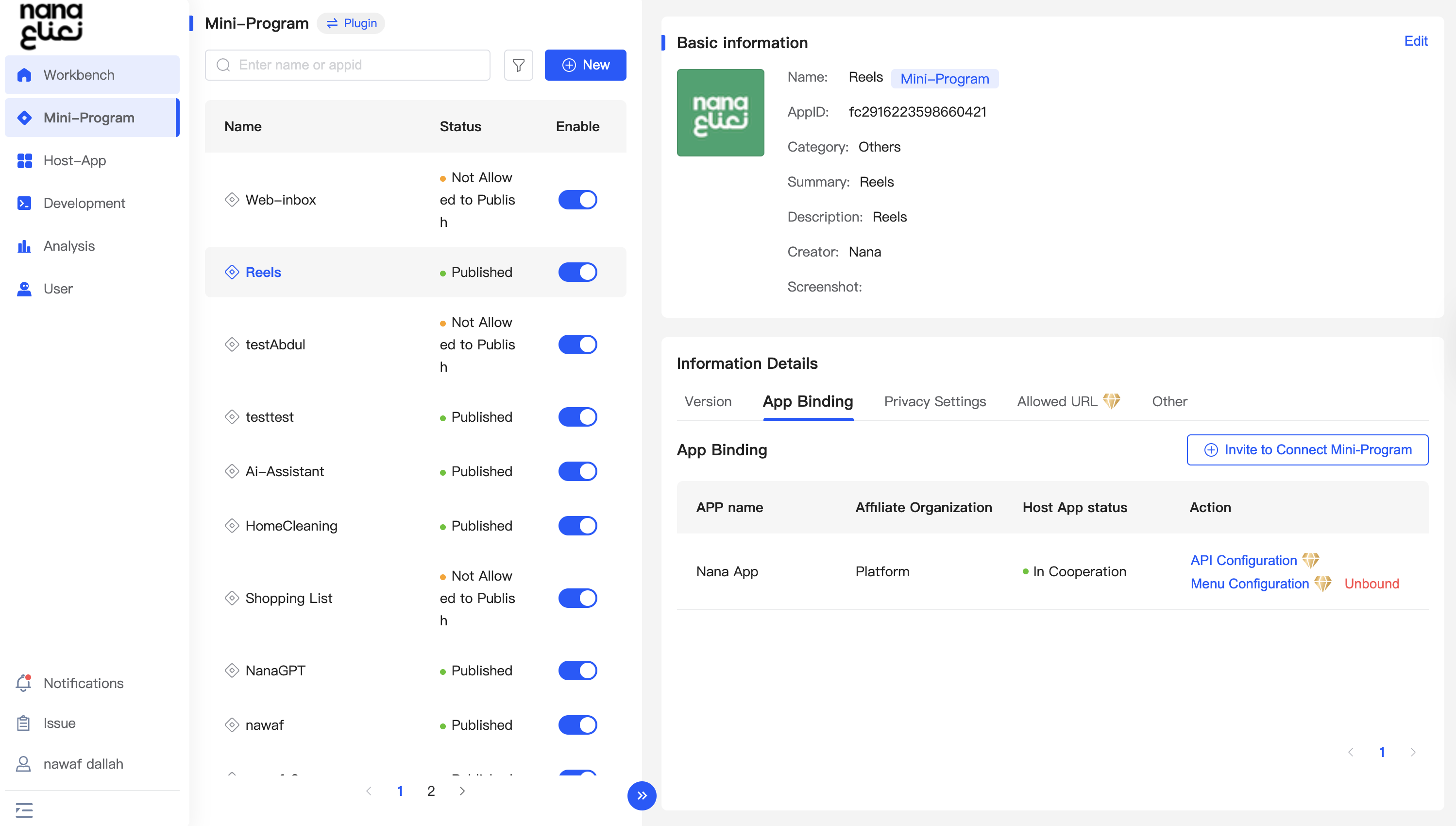Viewport: 1456px width, 826px height.
Task: Click the Development terminal icon
Action: pyautogui.click(x=24, y=203)
